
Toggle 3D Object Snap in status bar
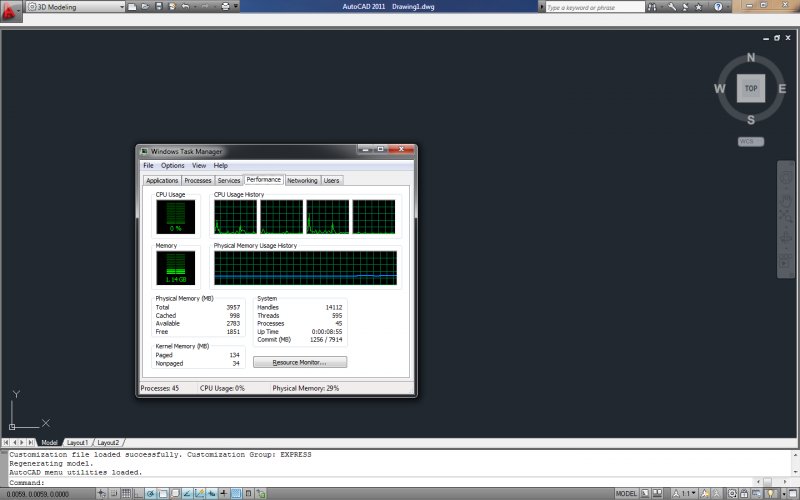point(175,493)
